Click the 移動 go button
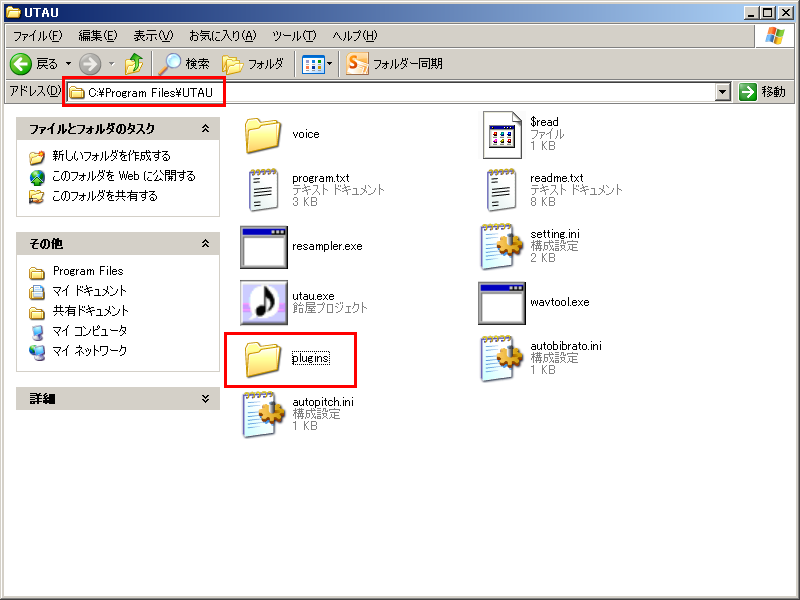The height and width of the screenshot is (600, 800). (x=763, y=92)
